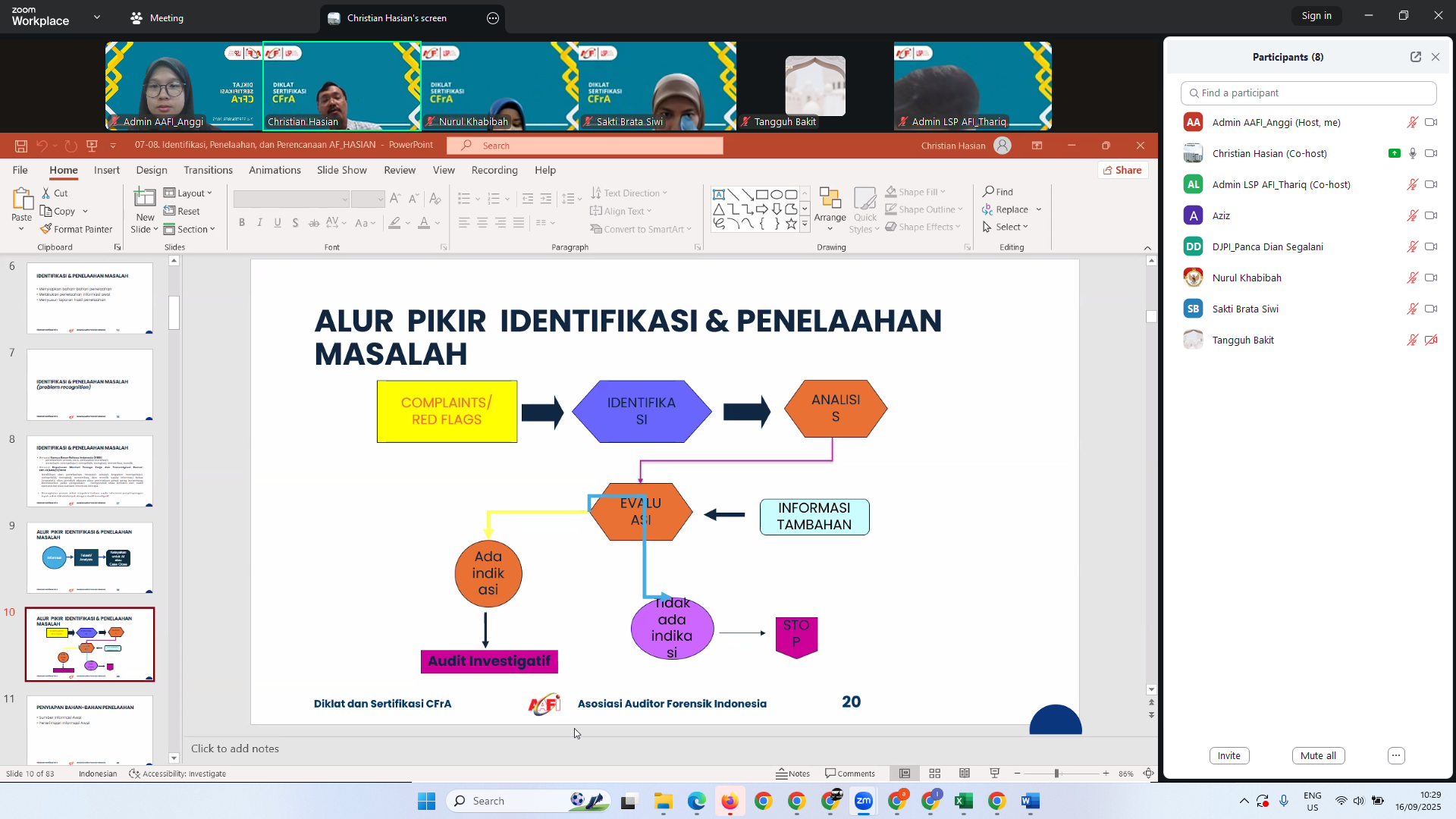The image size is (1456, 819).
Task: Adjust the zoom slider in status bar
Action: click(x=1056, y=773)
